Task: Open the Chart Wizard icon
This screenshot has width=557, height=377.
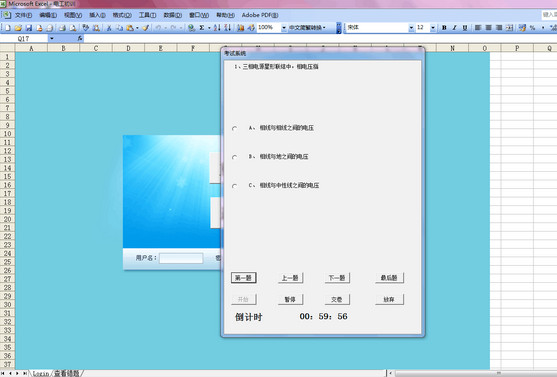Action: (240, 28)
